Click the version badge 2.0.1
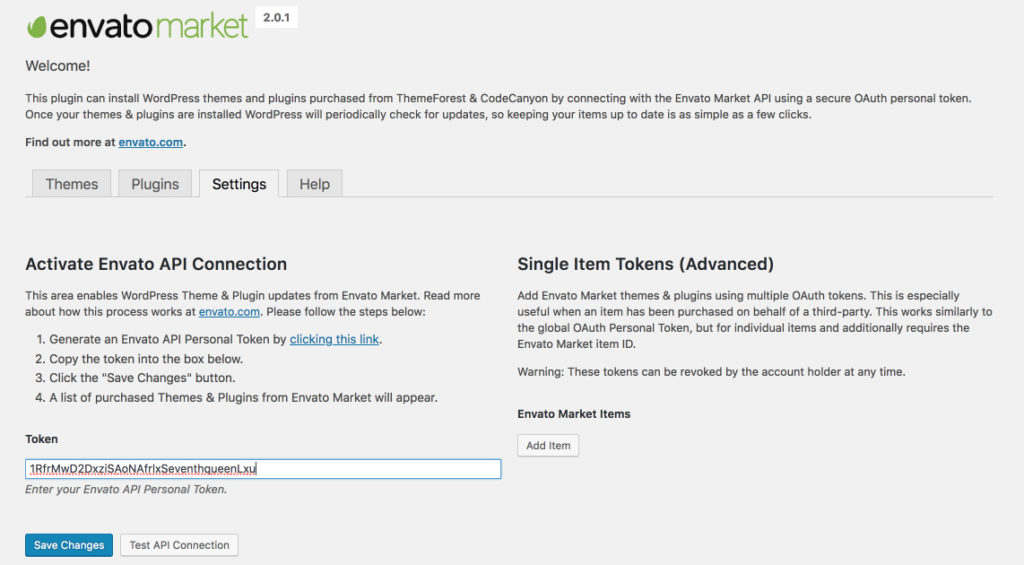This screenshot has width=1024, height=565. click(276, 18)
